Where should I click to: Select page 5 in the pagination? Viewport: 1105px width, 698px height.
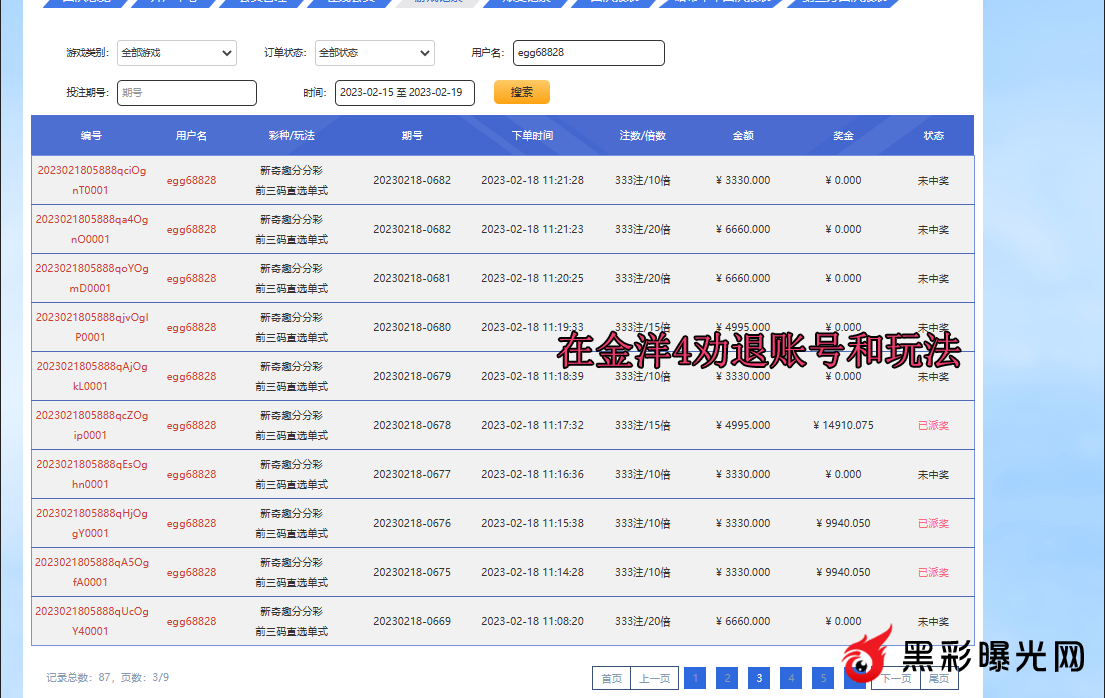pyautogui.click(x=823, y=679)
